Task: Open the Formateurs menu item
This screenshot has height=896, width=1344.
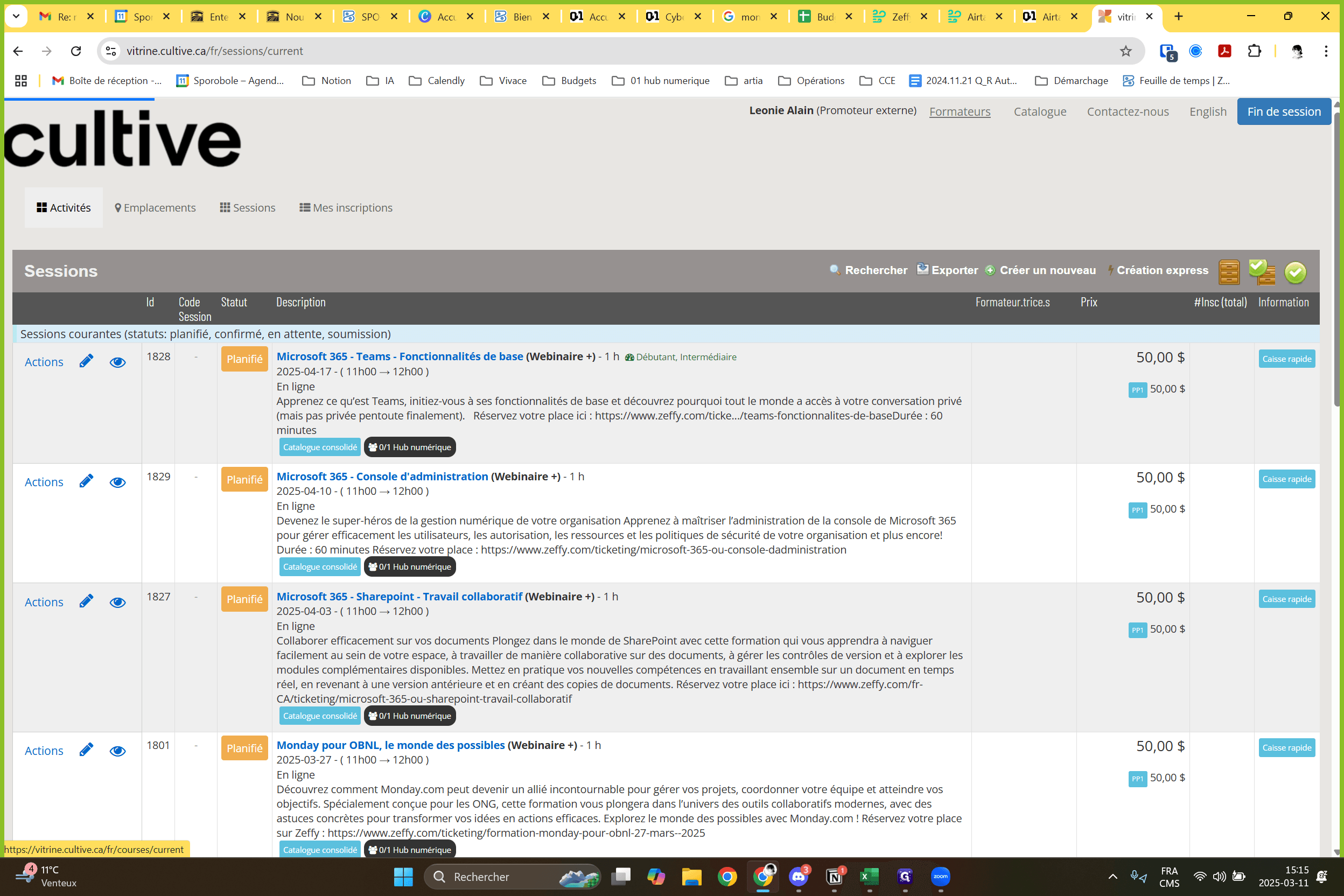Action: pos(960,111)
